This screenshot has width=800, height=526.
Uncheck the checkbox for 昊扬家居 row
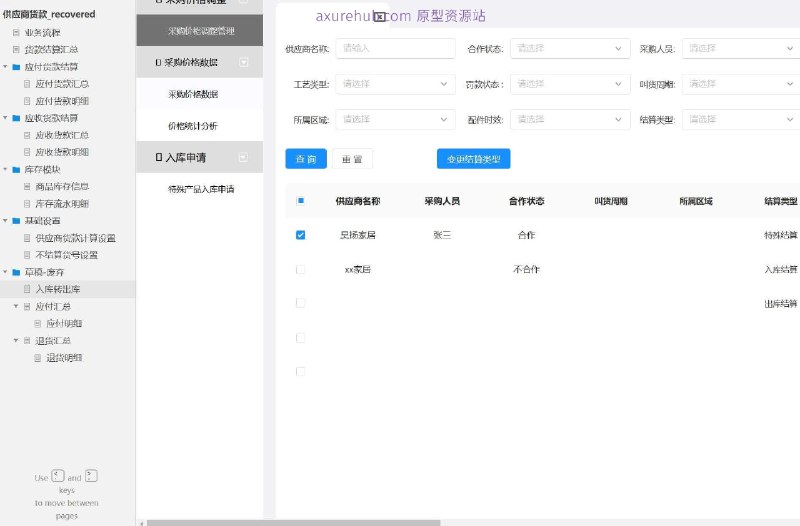(x=301, y=235)
